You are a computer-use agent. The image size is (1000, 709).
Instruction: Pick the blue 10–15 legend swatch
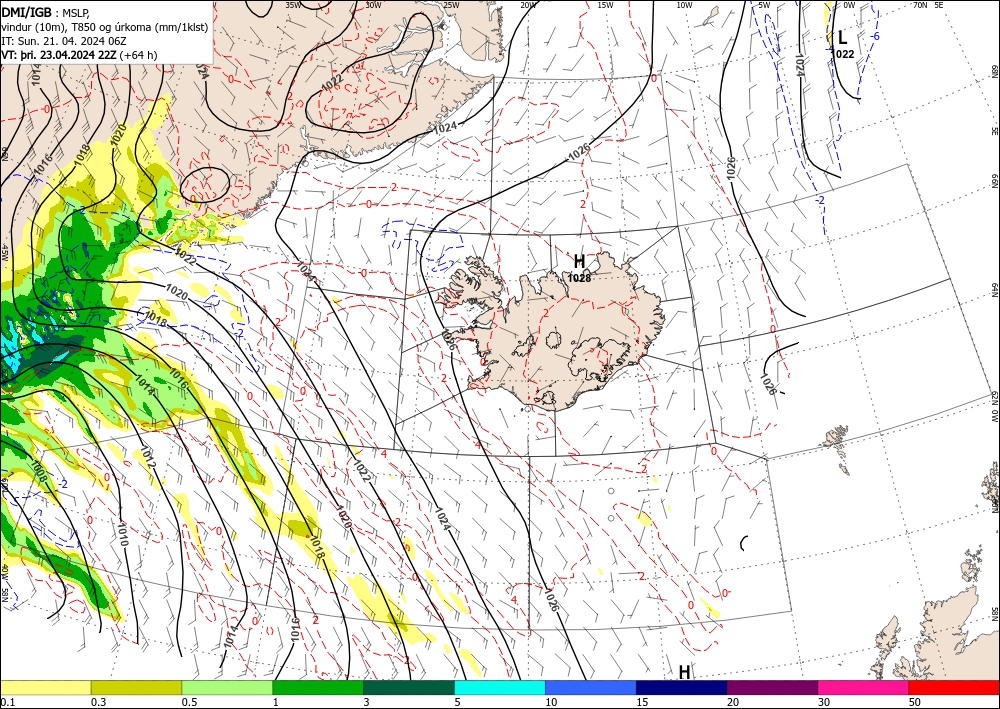pyautogui.click(x=591, y=687)
